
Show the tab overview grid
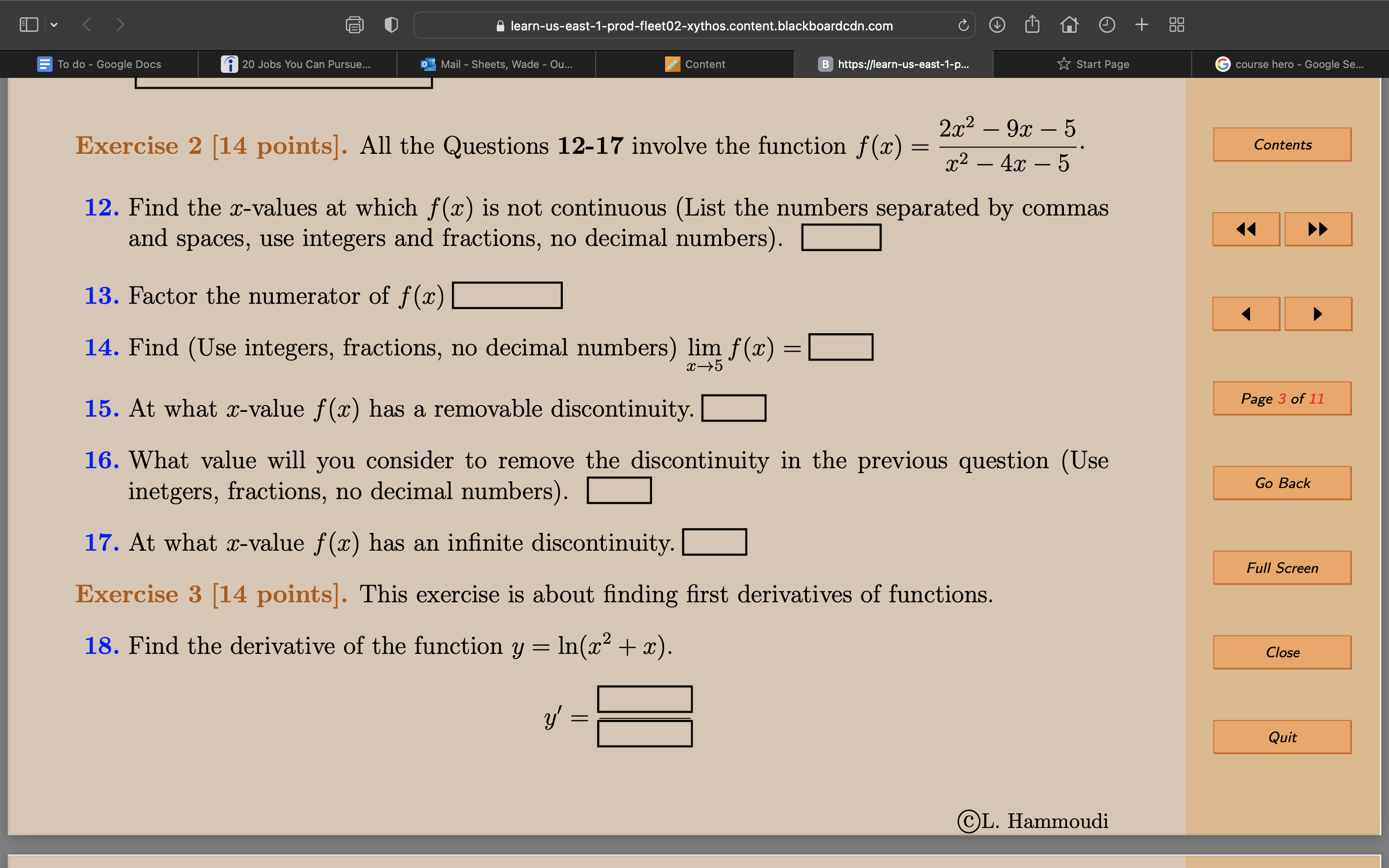click(1177, 25)
